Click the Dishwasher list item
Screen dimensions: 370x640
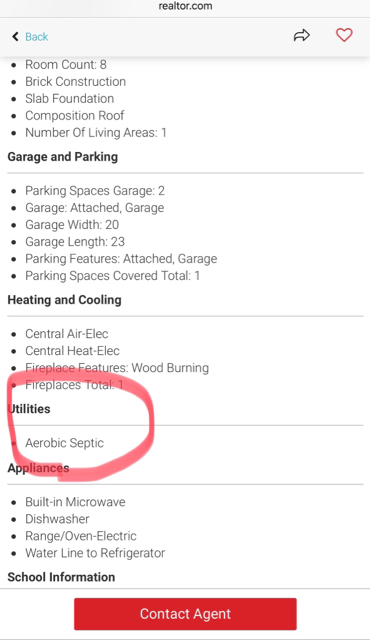[57, 519]
